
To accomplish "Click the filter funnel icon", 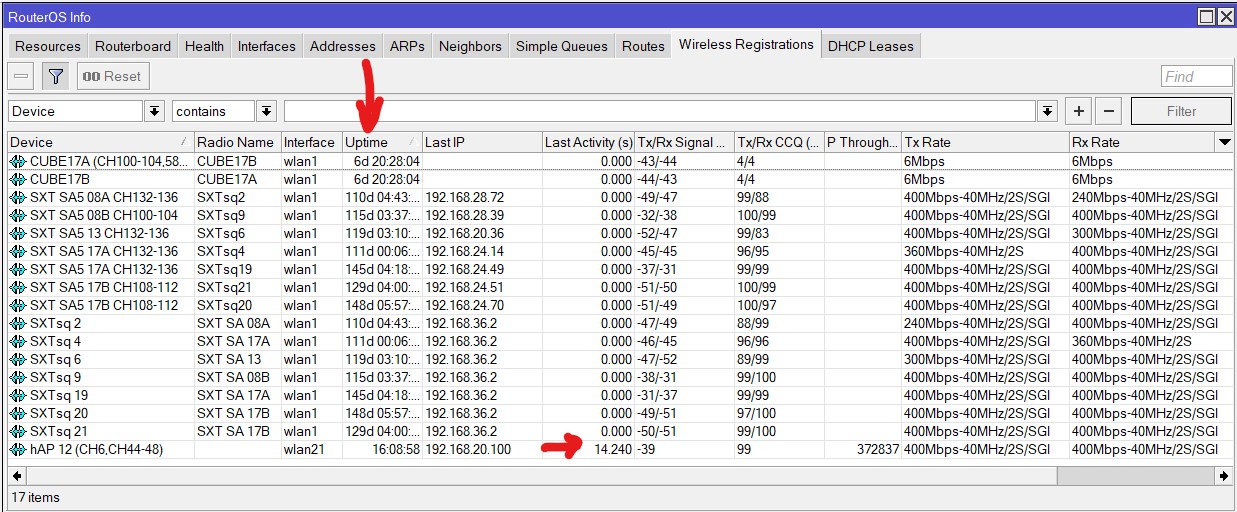I will [56, 76].
